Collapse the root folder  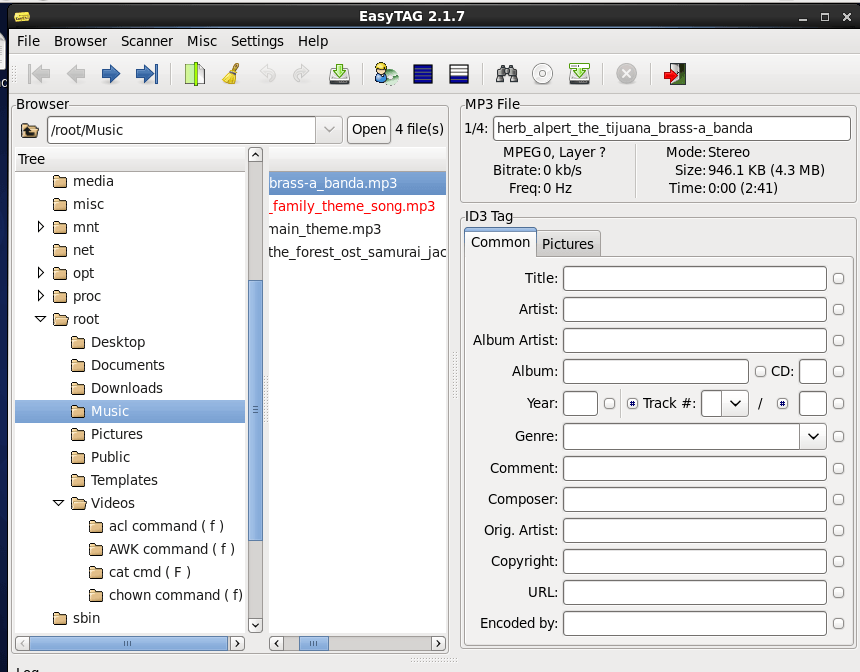click(40, 319)
